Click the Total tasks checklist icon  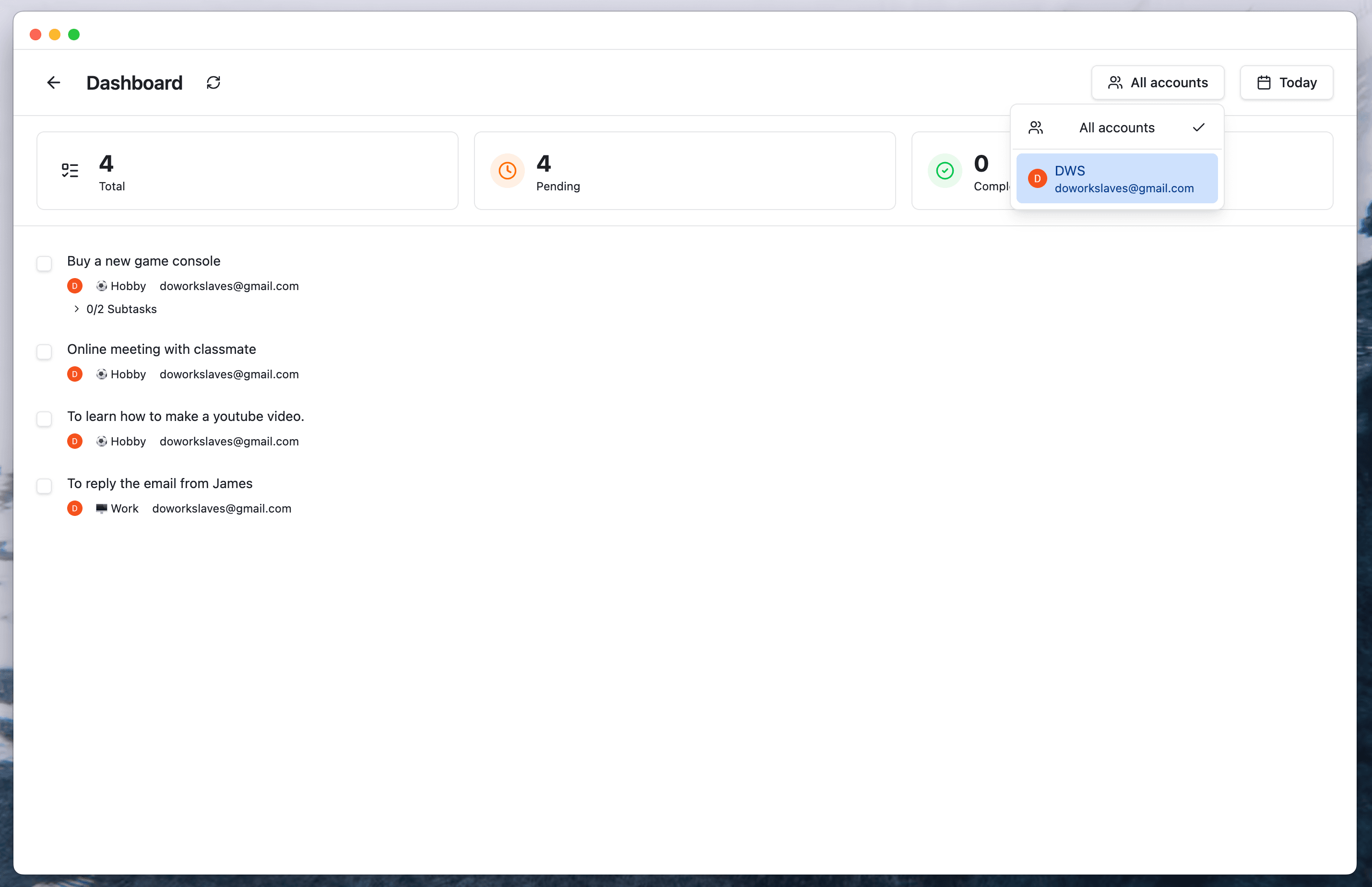(70, 171)
